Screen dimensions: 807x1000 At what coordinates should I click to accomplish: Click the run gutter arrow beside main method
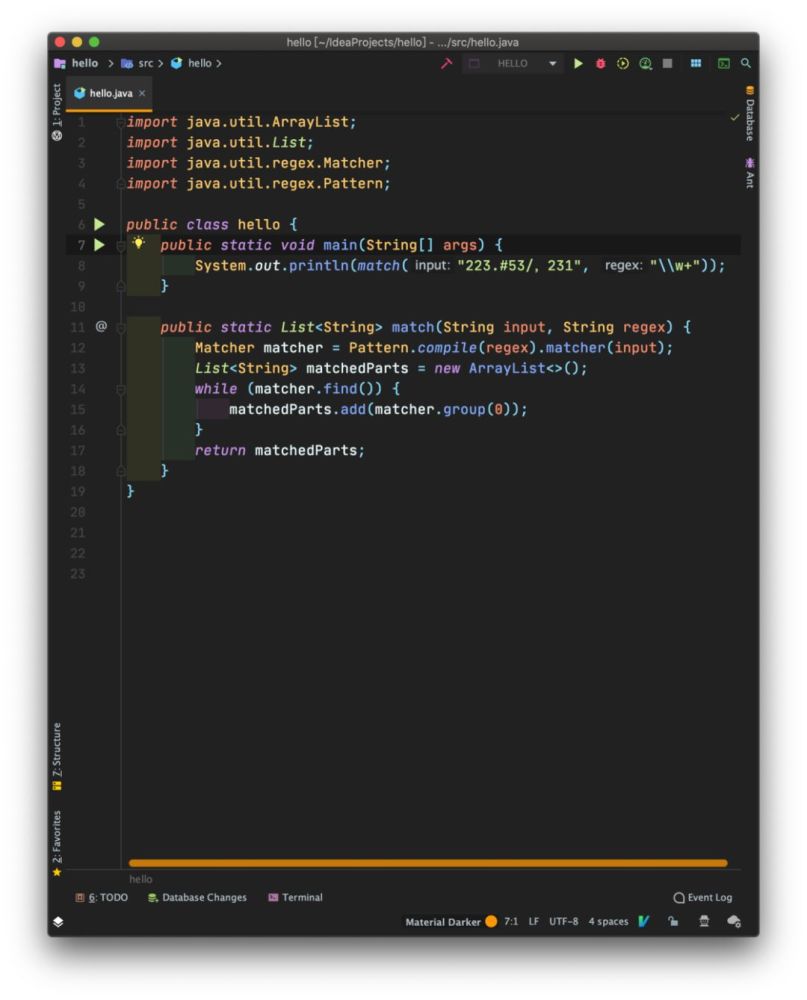100,245
